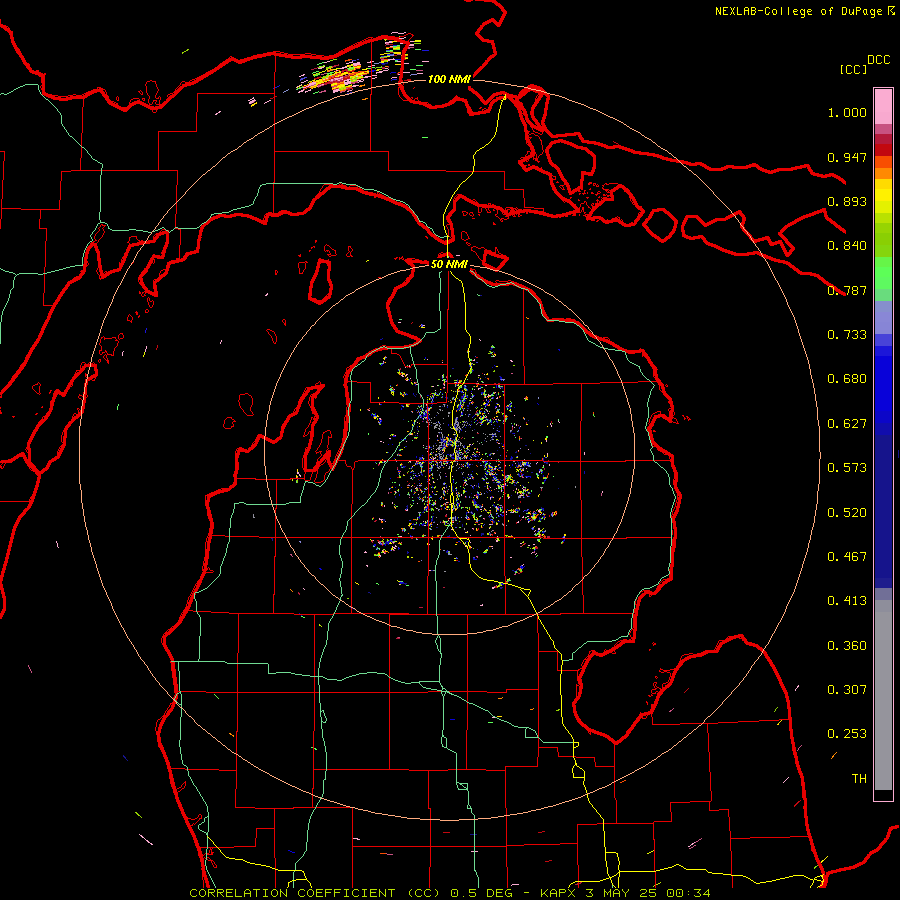Pick the gray swatch in the color bar
Viewport: 900px width, 900px height.
tap(883, 695)
